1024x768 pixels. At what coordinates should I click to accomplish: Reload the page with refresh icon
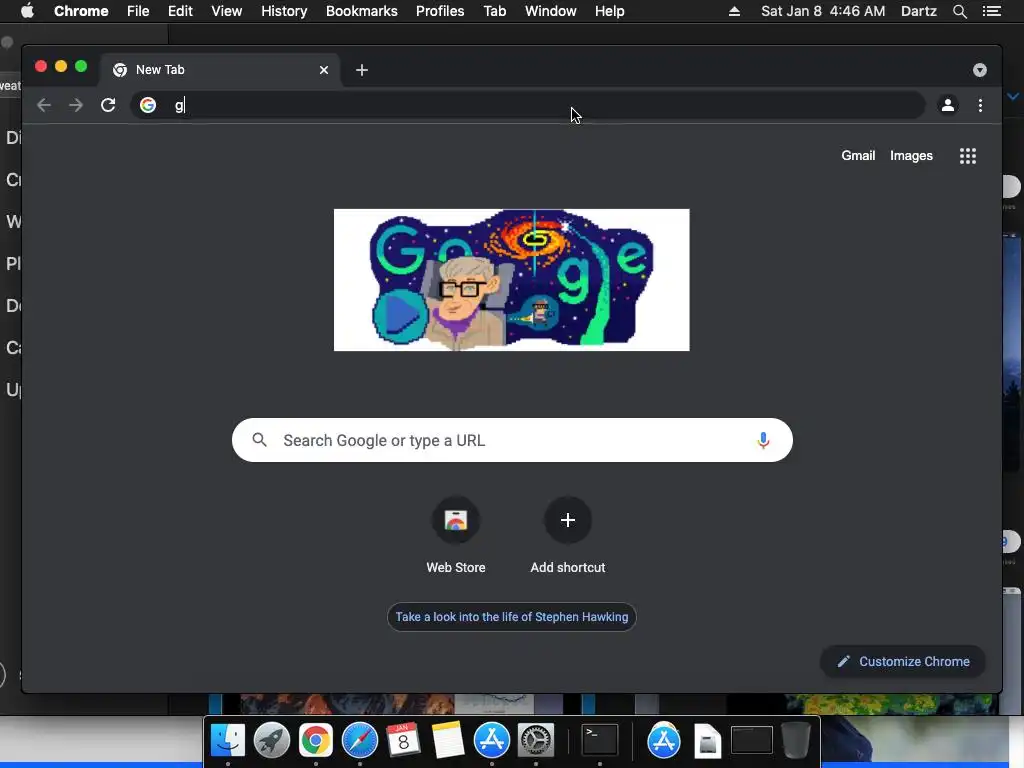(x=108, y=105)
